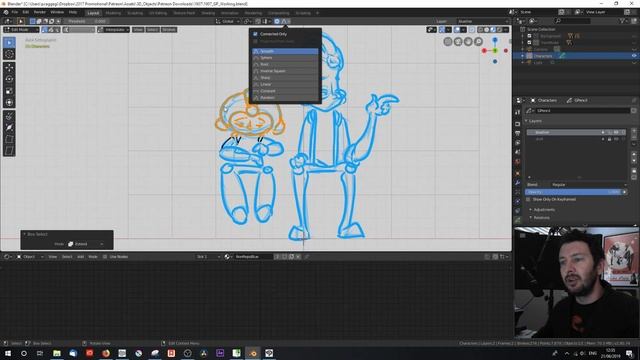This screenshot has width=640, height=360.
Task: Choose Sphere falloff from the list
Action: click(x=285, y=58)
